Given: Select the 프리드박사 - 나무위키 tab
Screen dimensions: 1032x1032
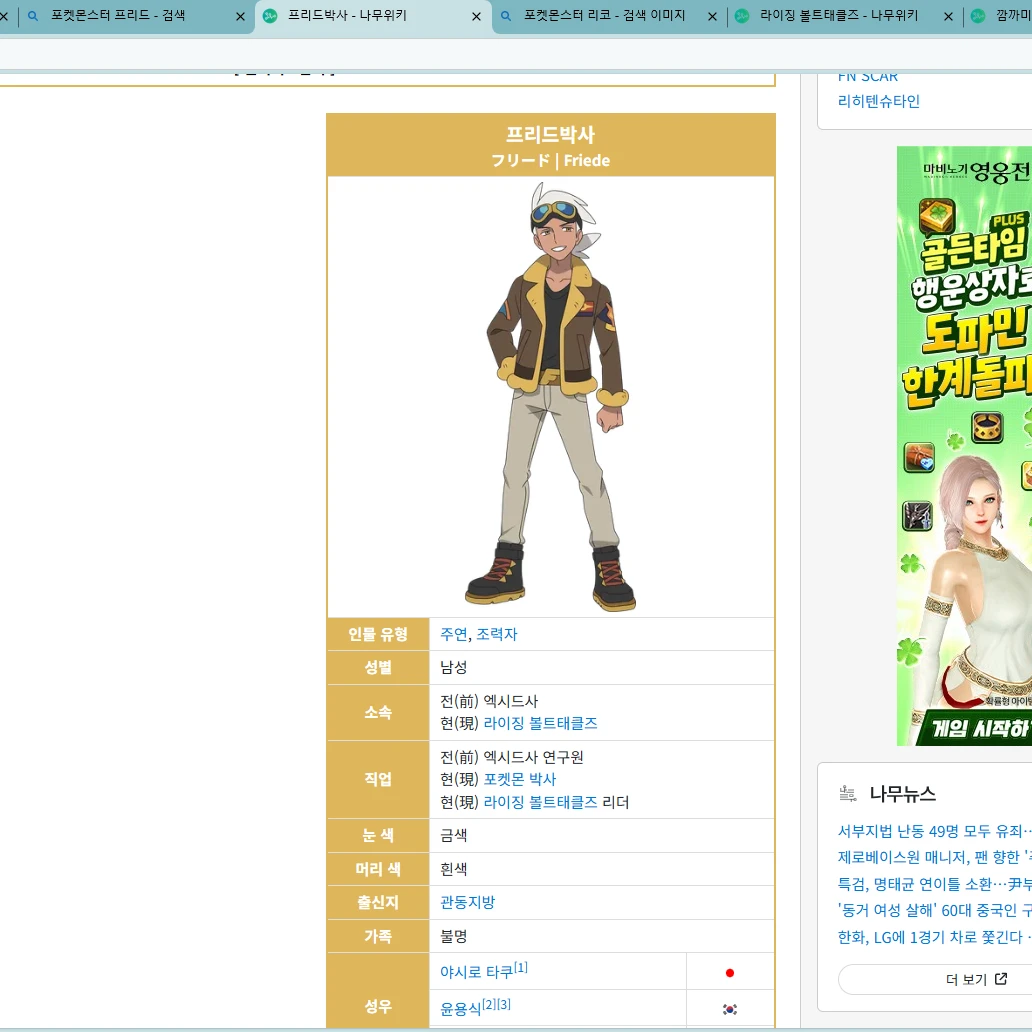Looking at the screenshot, I should pos(373,16).
